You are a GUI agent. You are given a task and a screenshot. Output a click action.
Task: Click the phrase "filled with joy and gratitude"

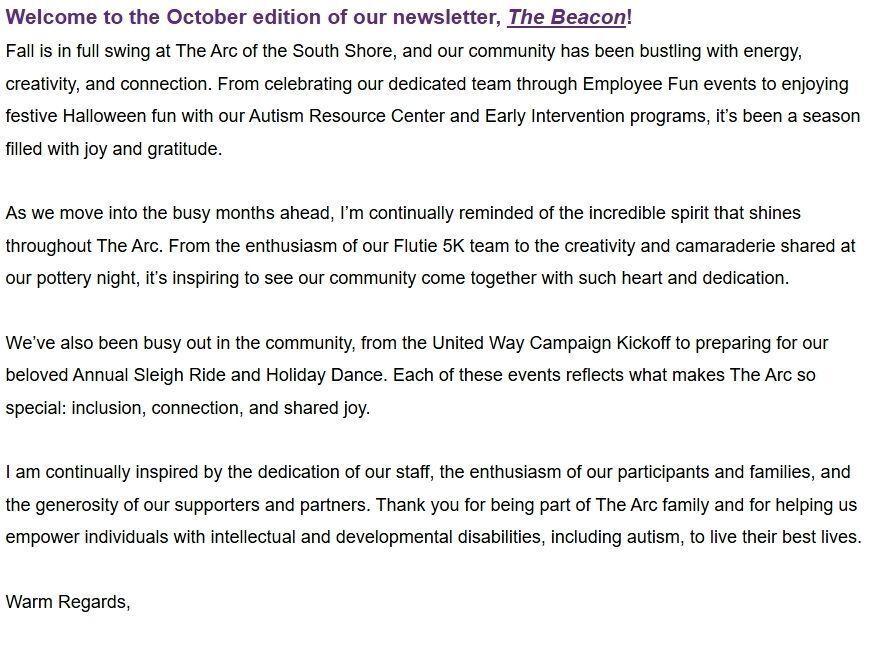tap(113, 149)
